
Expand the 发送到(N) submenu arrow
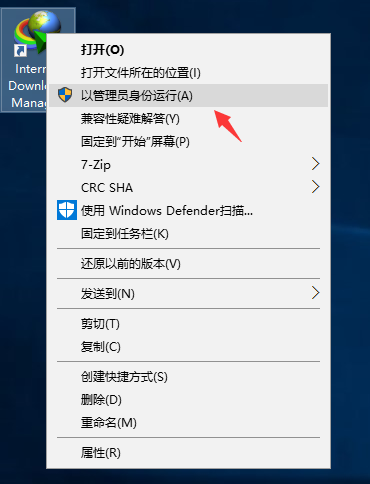click(315, 293)
